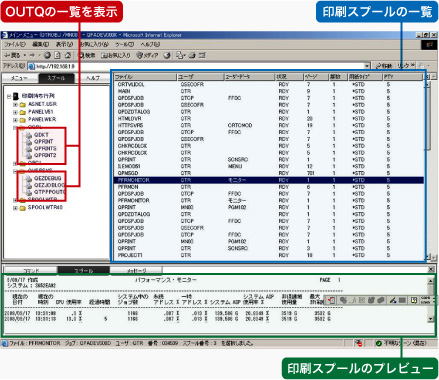Open the ファイル menu
The height and width of the screenshot is (380, 439).
15,44
